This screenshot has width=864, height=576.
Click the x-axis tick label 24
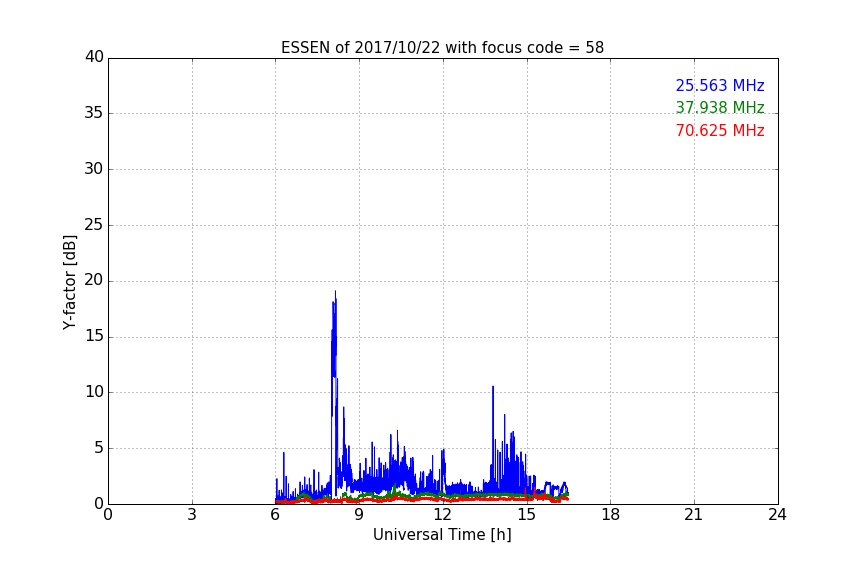coord(777,515)
